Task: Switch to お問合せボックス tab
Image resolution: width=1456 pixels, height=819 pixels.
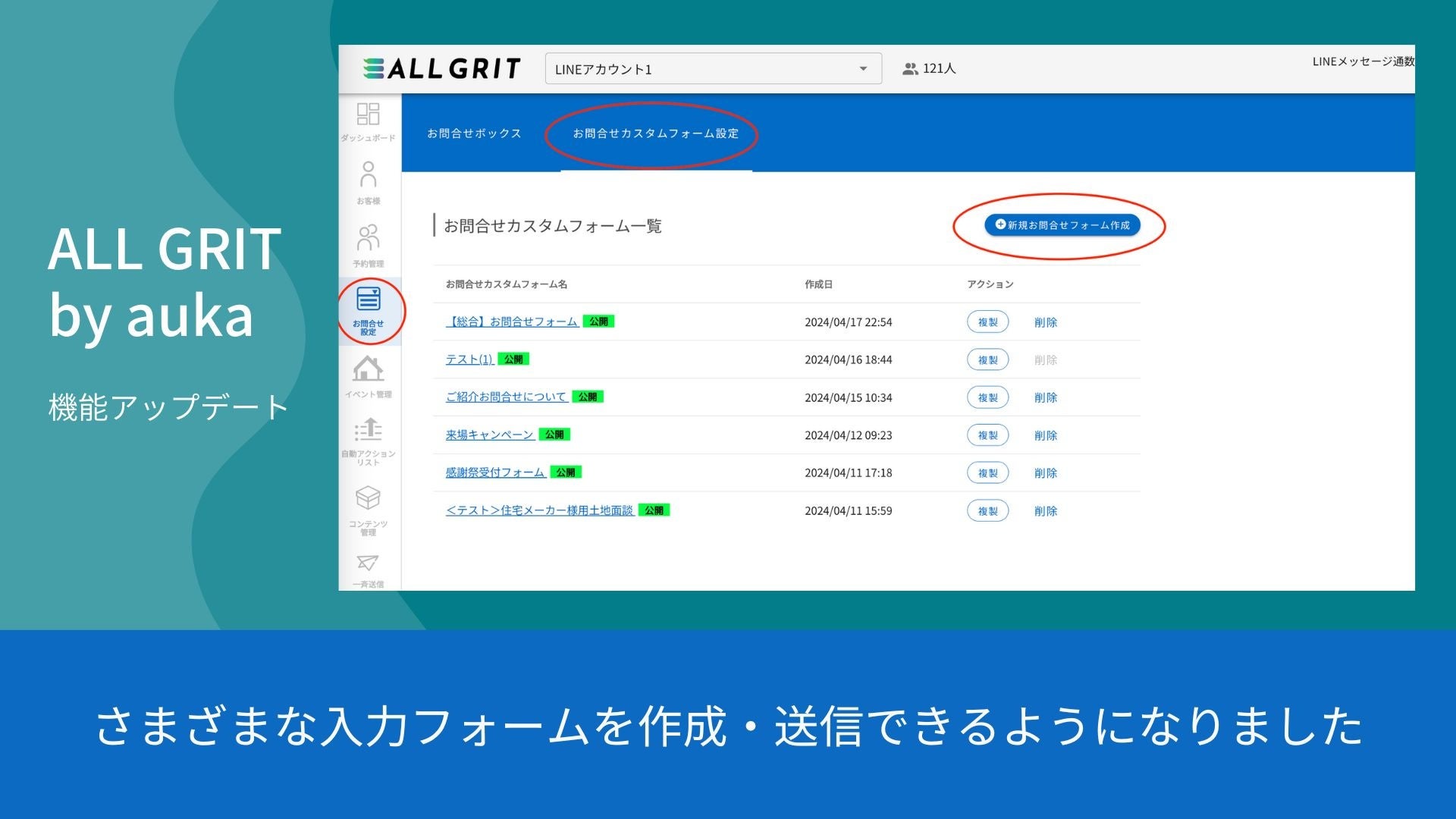Action: coord(474,133)
